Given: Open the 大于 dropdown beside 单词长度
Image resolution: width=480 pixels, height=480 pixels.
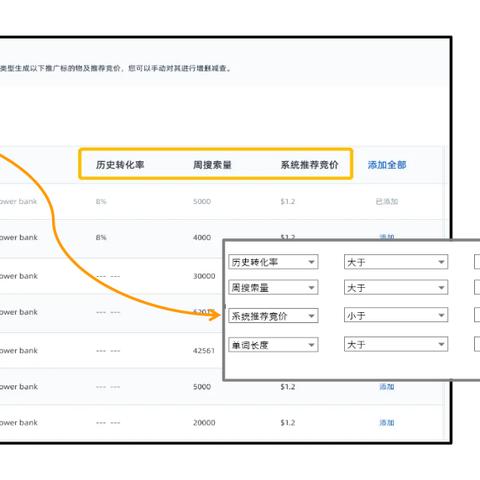Looking at the screenshot, I should tap(396, 344).
